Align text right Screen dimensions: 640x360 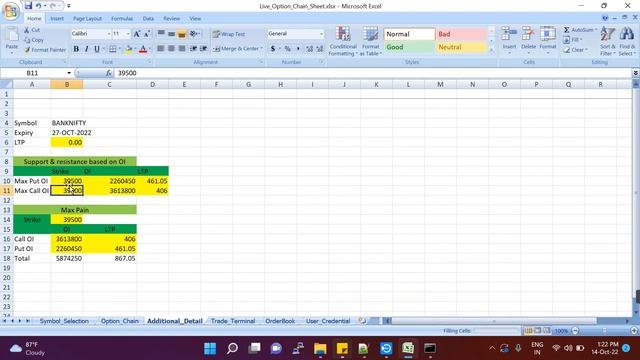pos(182,49)
